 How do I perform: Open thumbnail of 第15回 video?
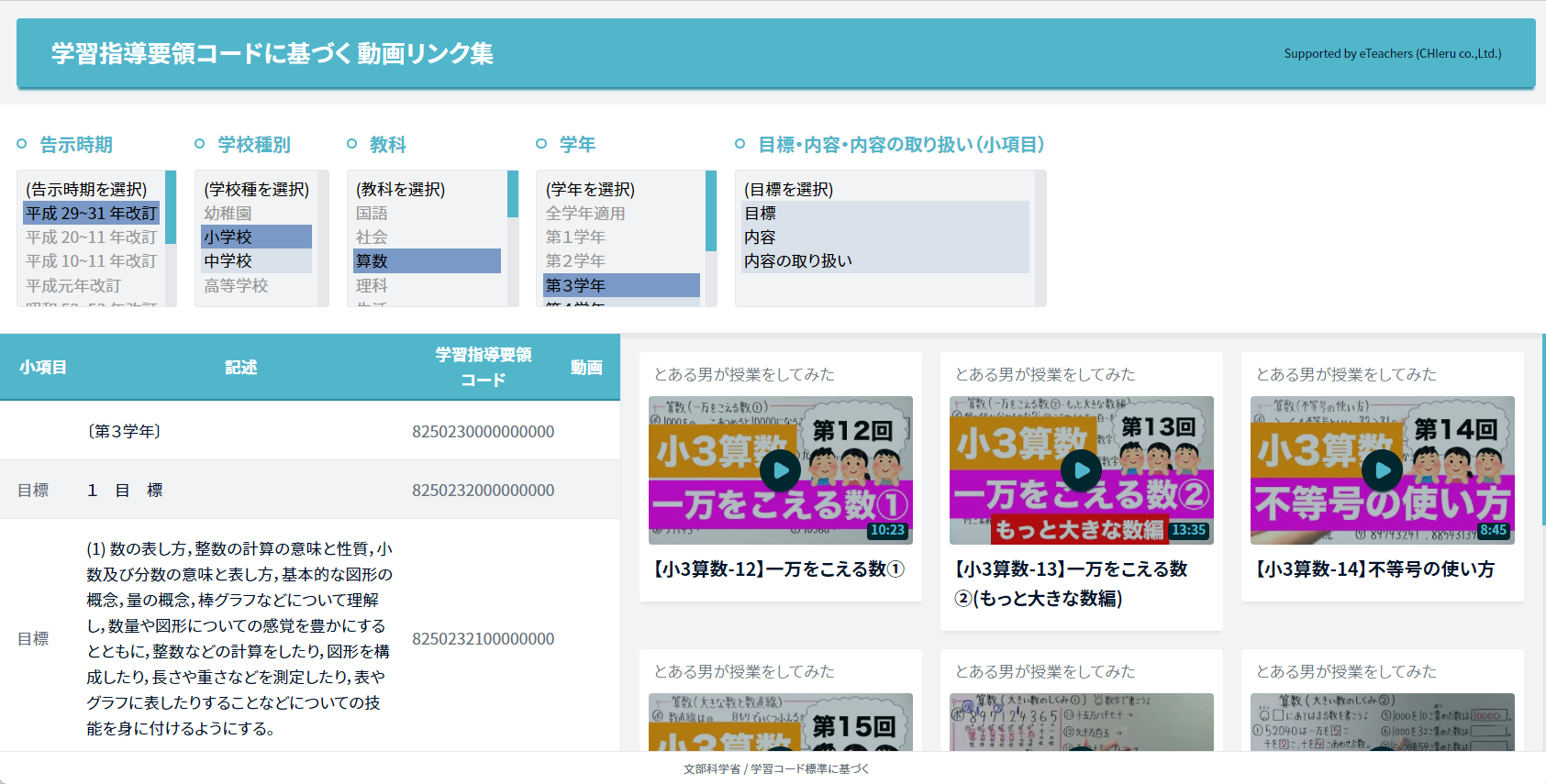tap(781, 723)
